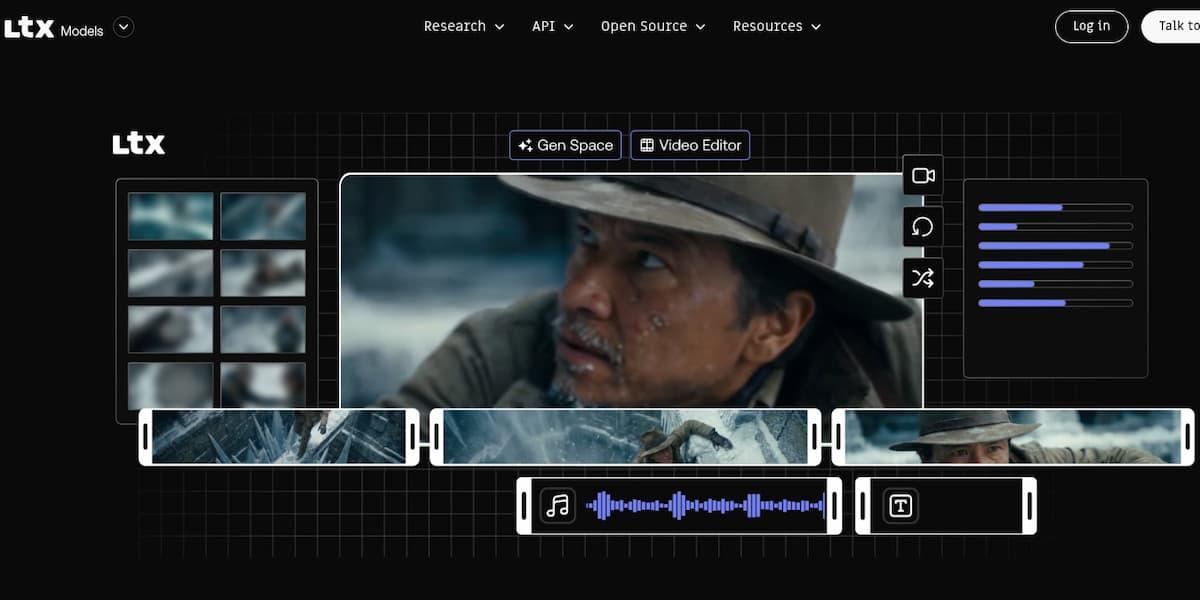This screenshot has width=1200, height=600.
Task: Grab left trim handle of ice spikes clip
Action: [146, 437]
